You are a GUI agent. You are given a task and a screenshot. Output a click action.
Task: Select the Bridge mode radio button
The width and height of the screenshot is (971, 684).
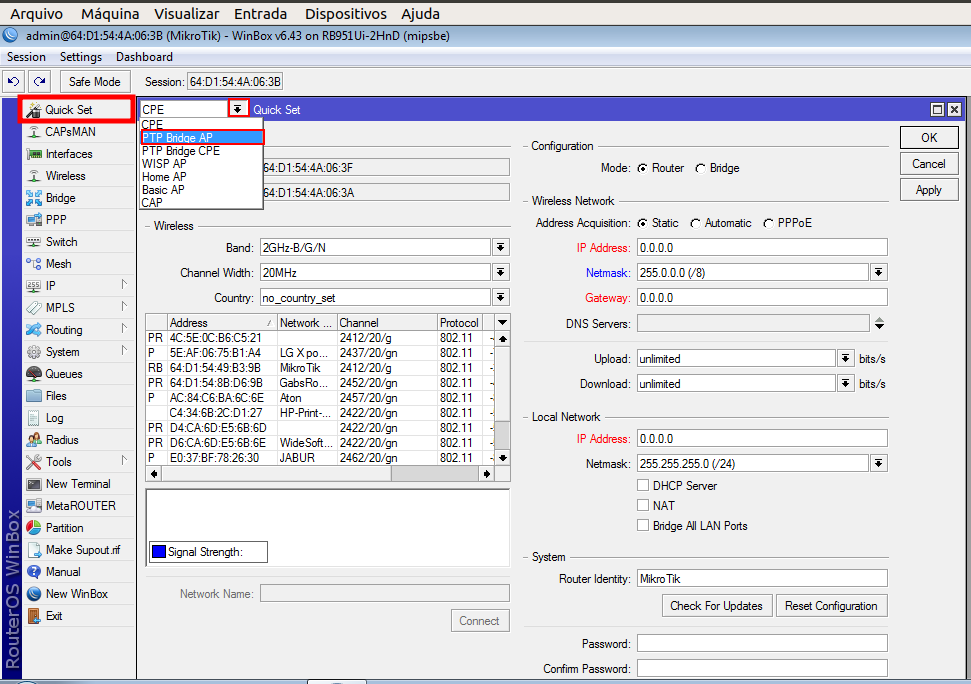tap(700, 168)
